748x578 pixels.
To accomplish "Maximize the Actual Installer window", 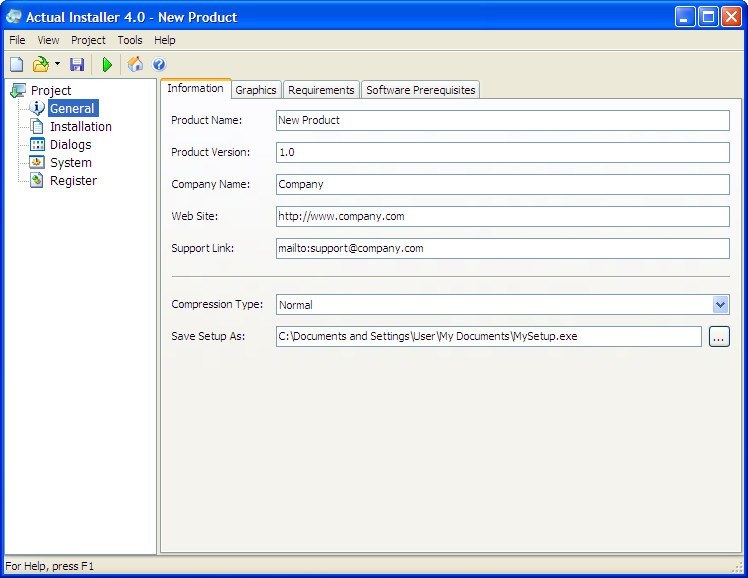I will click(x=708, y=17).
